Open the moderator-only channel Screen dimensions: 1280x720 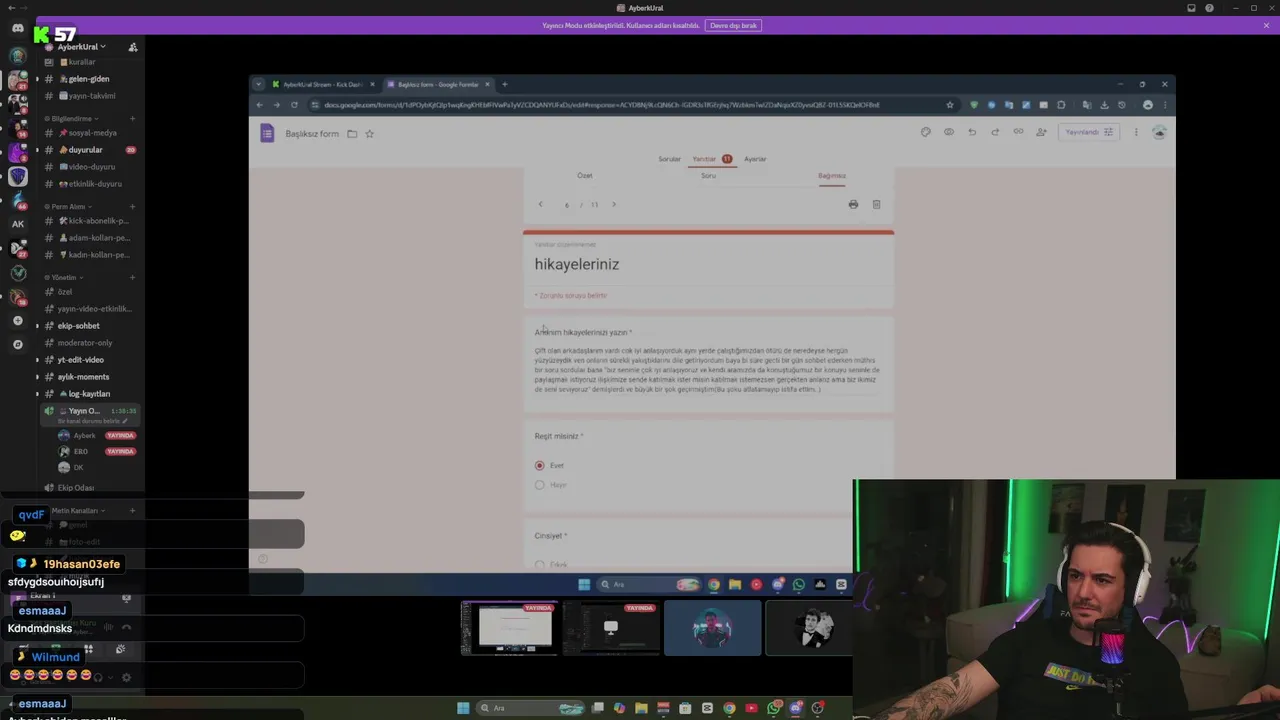coord(84,343)
